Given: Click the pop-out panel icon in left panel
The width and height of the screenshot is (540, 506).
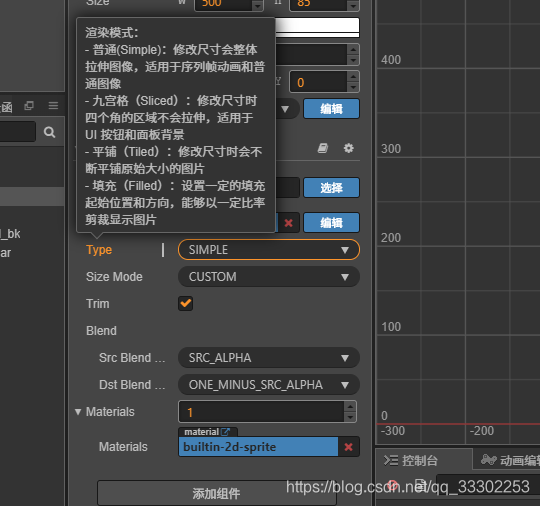Looking at the screenshot, I should [x=29, y=105].
